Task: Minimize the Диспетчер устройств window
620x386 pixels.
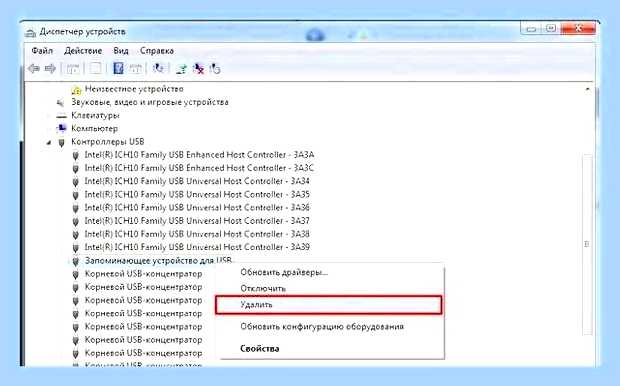Action: pos(531,29)
